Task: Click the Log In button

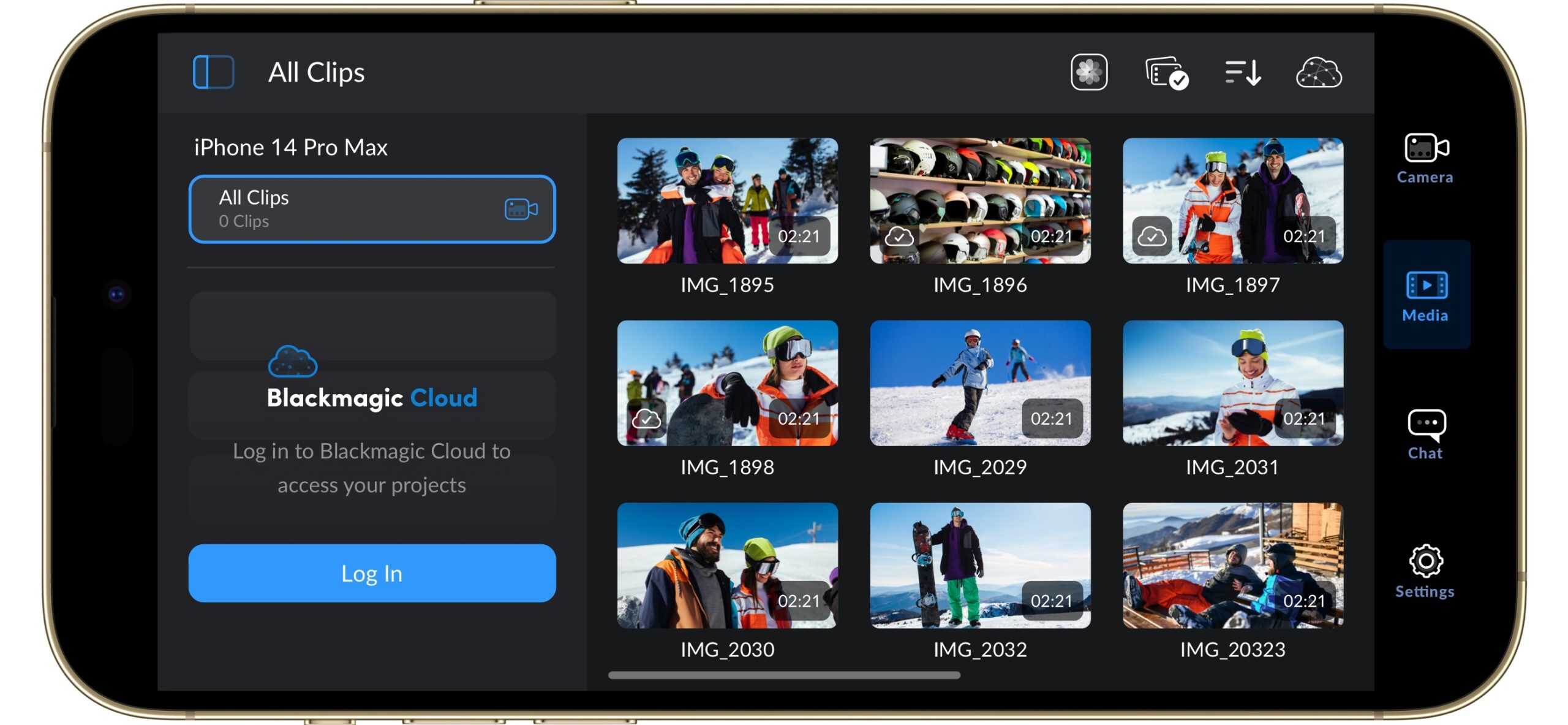Action: tap(372, 573)
